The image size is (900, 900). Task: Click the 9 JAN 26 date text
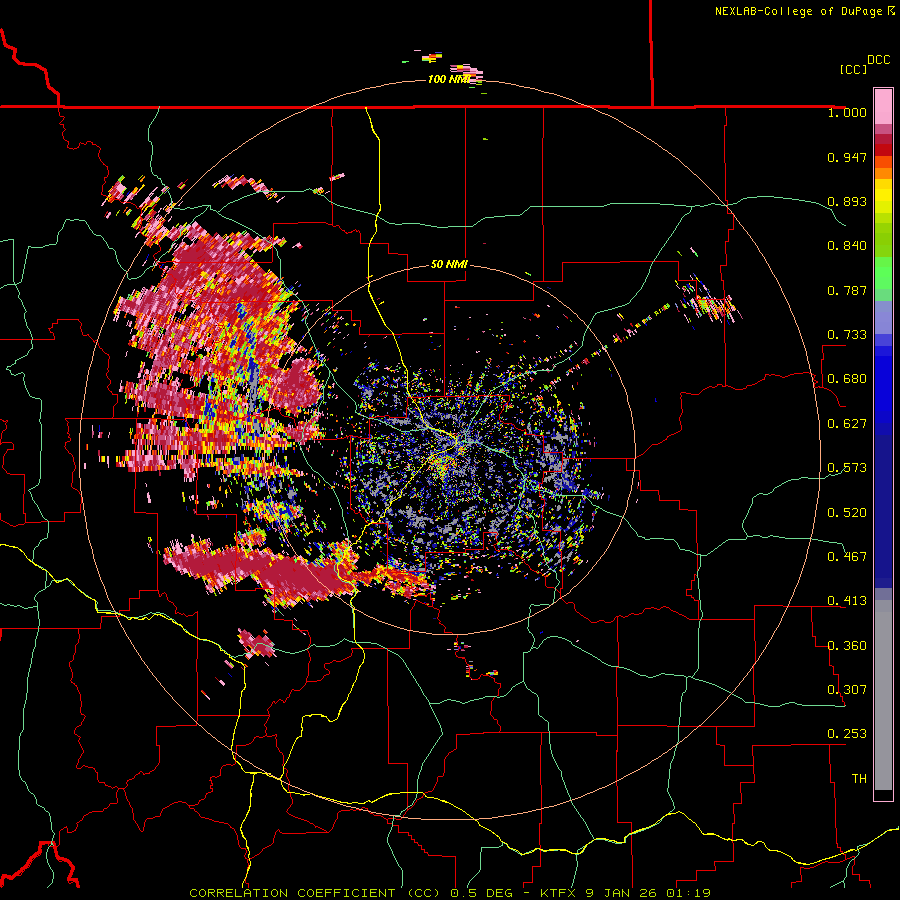(622, 893)
